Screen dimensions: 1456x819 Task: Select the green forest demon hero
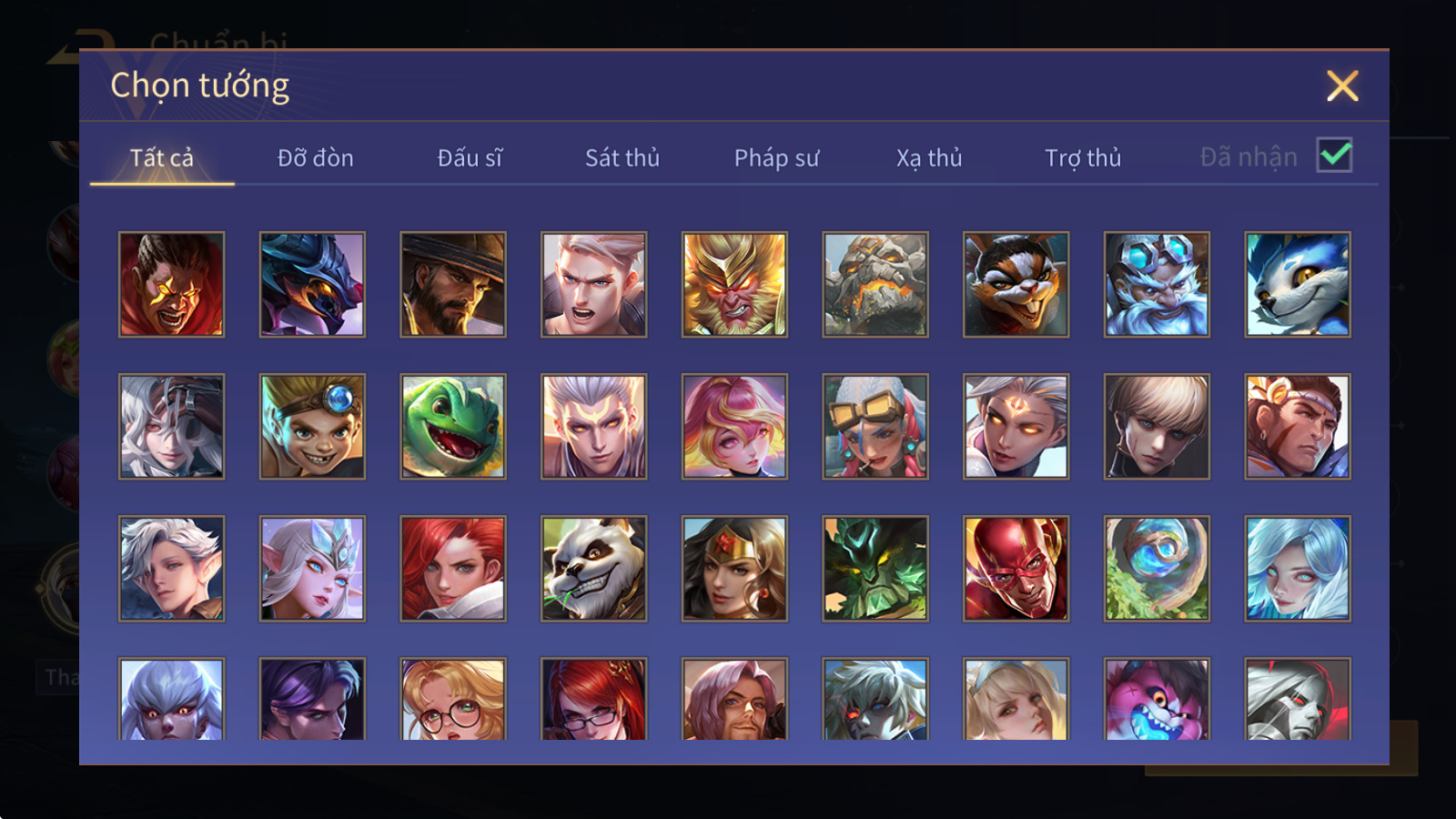pyautogui.click(x=875, y=569)
